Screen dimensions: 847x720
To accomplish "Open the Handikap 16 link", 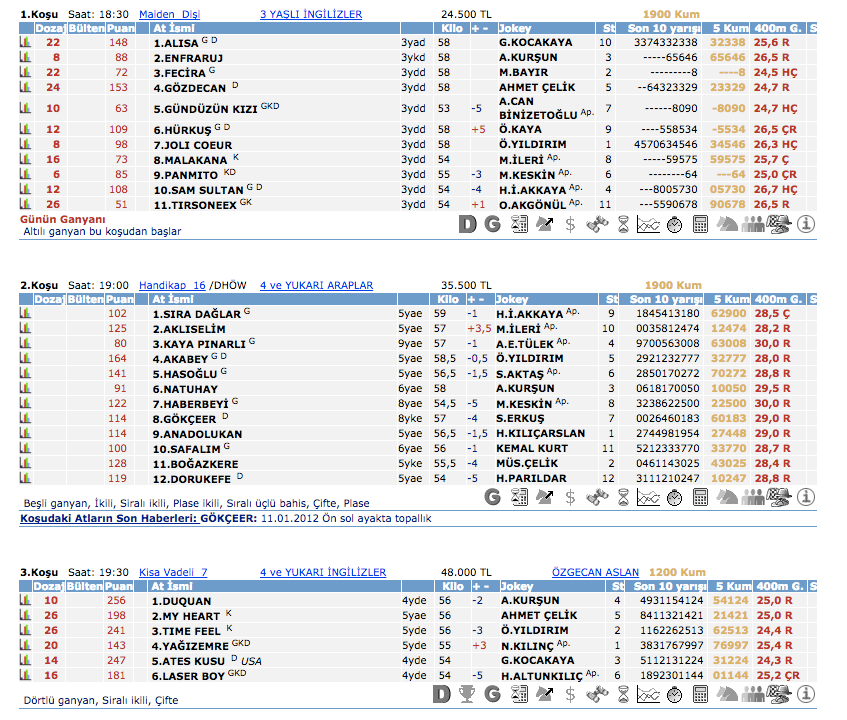I will click(172, 285).
